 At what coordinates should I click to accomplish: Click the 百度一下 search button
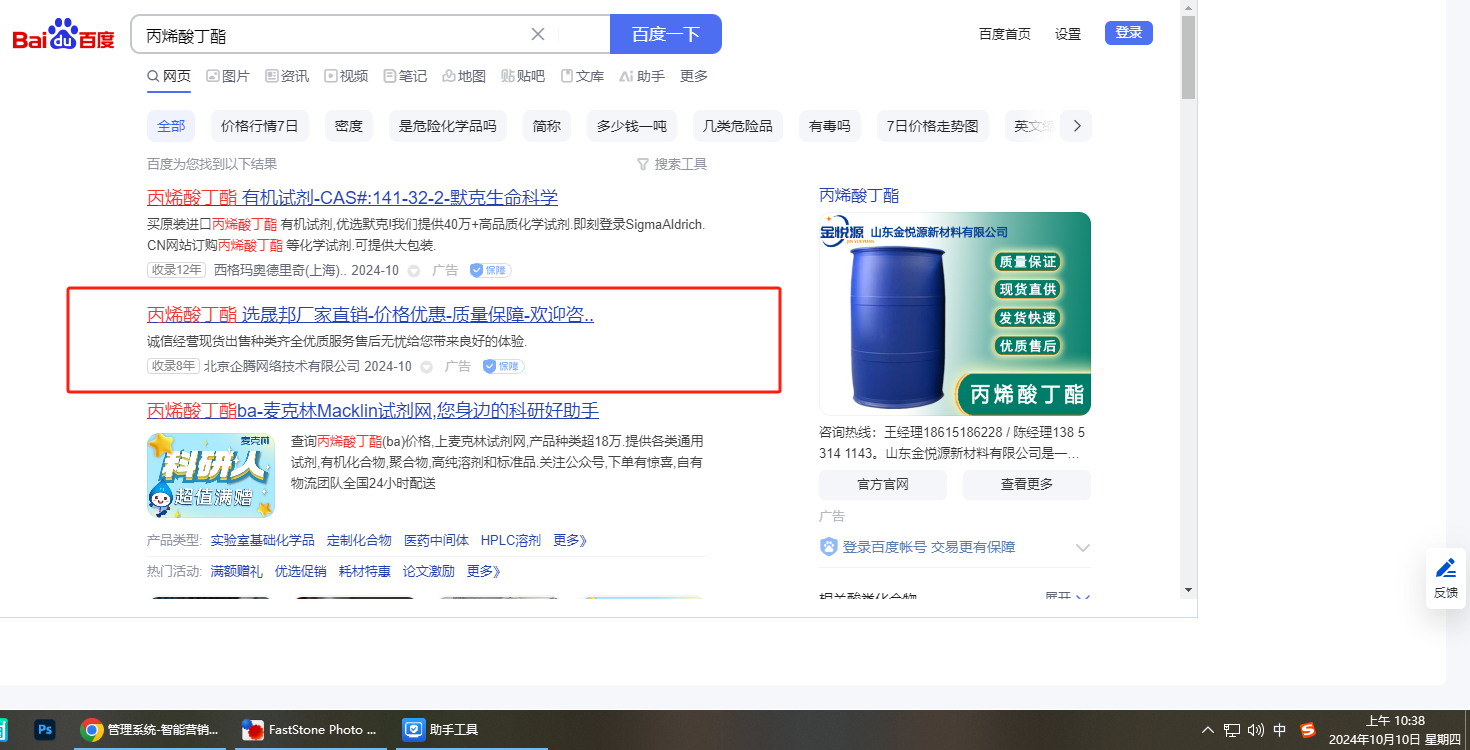coord(666,34)
